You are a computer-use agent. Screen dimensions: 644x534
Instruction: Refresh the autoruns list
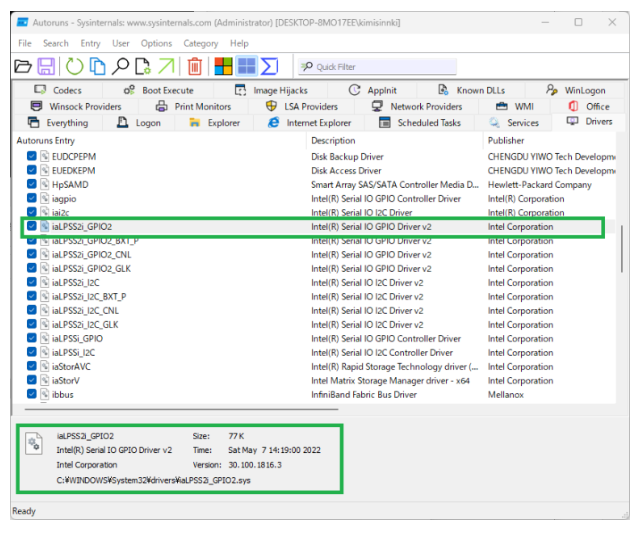tap(74, 66)
